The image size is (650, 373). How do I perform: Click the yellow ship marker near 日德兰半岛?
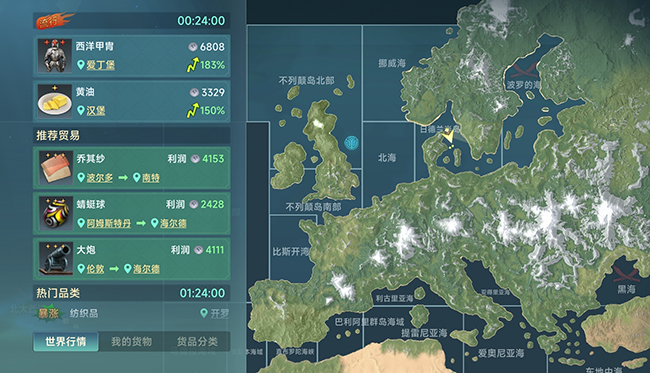[x=448, y=135]
